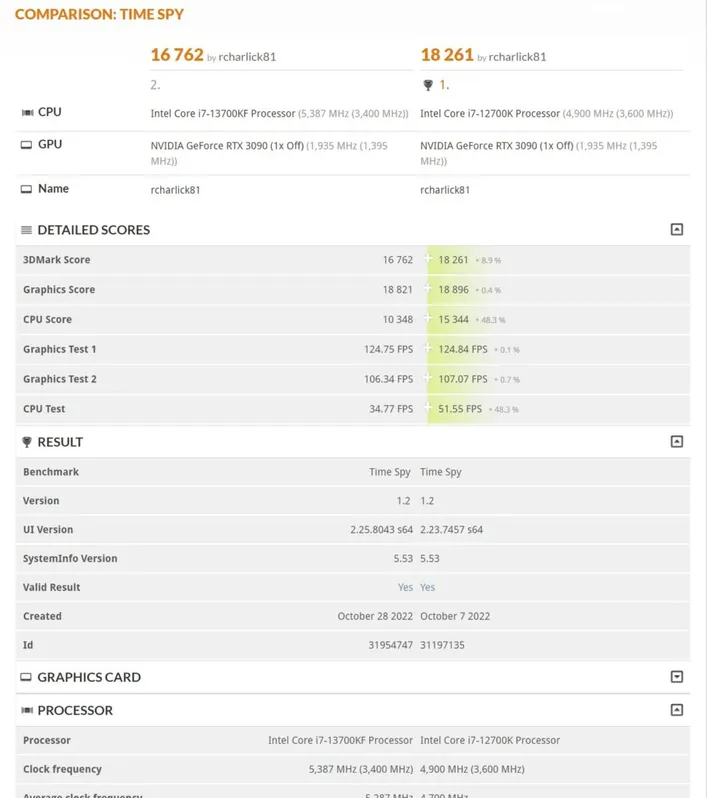Image resolution: width=707 pixels, height=798 pixels.
Task: Click the Result section trophy icon
Action: tap(27, 442)
